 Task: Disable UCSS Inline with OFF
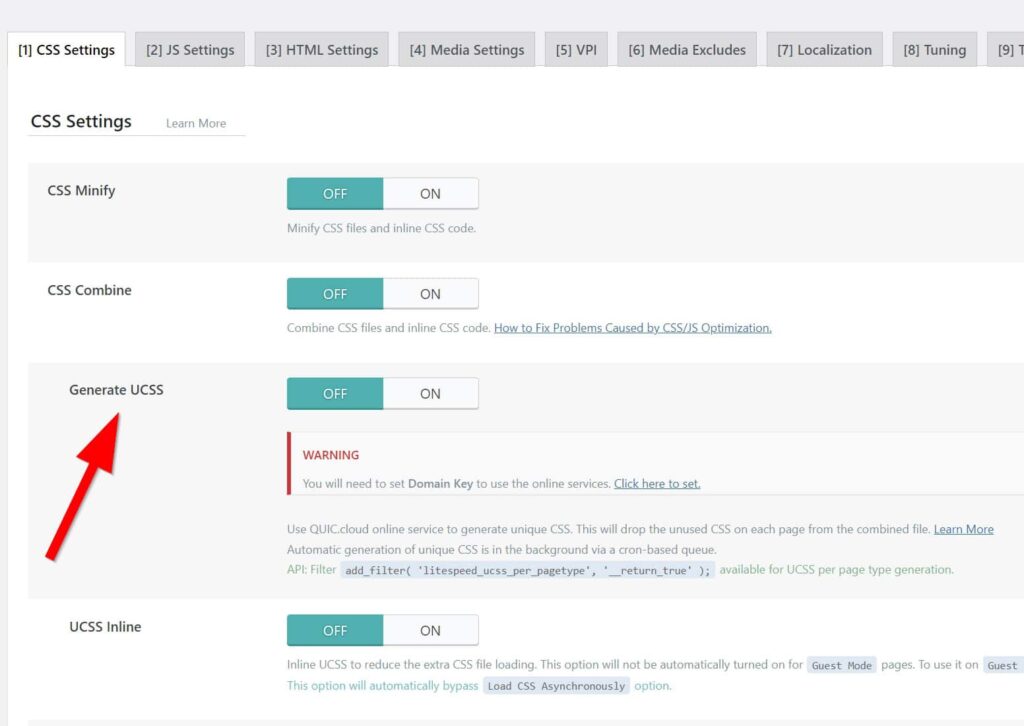click(335, 631)
